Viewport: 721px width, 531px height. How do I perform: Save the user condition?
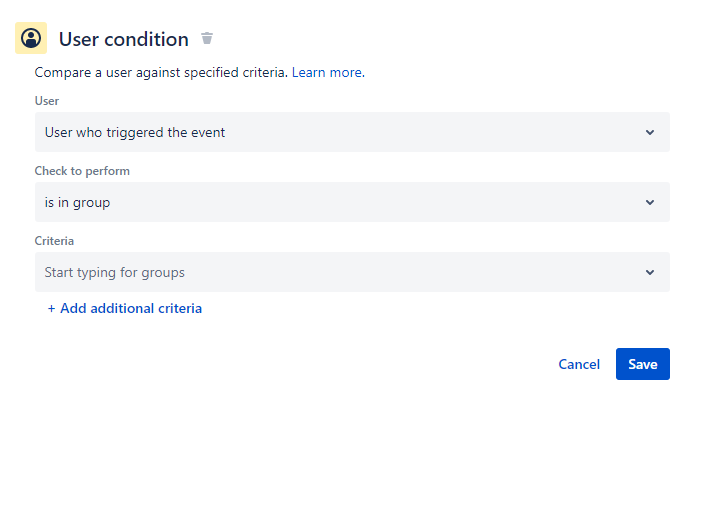[642, 364]
